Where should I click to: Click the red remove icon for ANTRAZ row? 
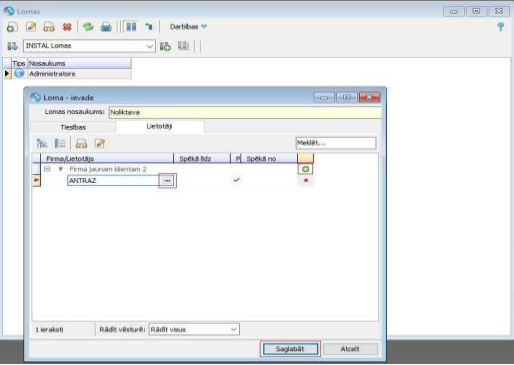[x=306, y=180]
